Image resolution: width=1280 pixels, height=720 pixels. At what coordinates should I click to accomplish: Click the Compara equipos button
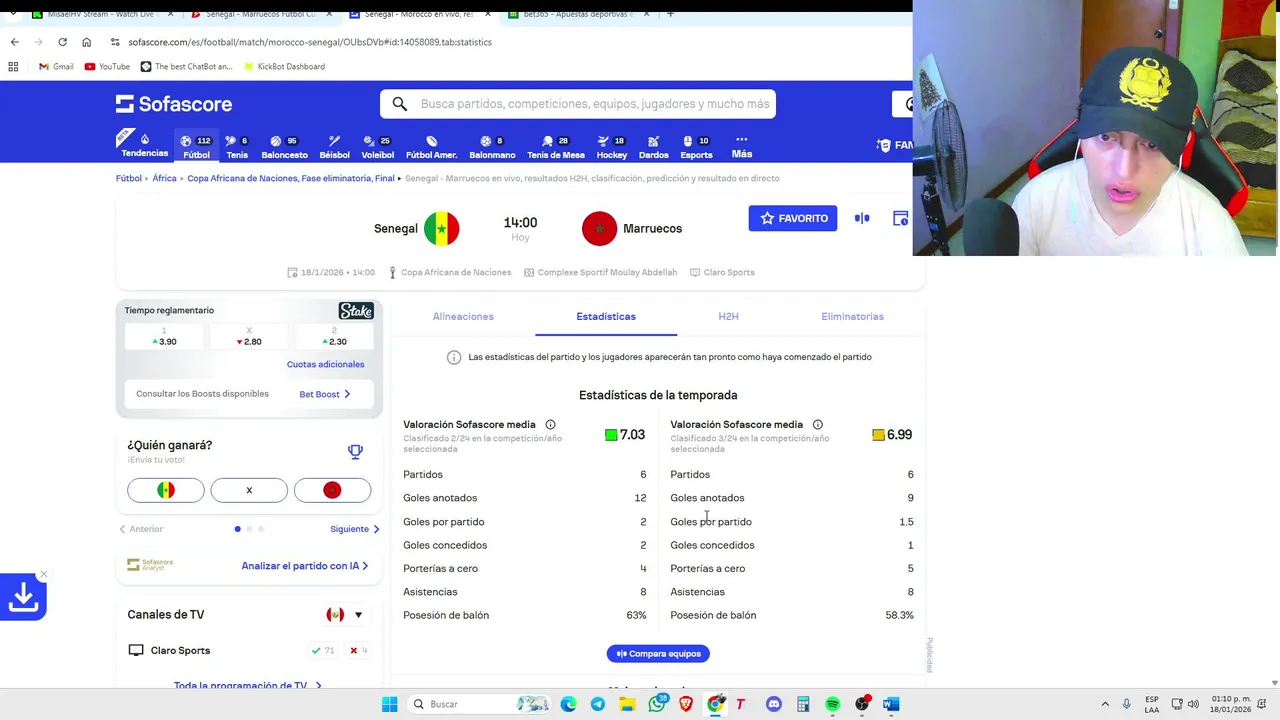658,654
